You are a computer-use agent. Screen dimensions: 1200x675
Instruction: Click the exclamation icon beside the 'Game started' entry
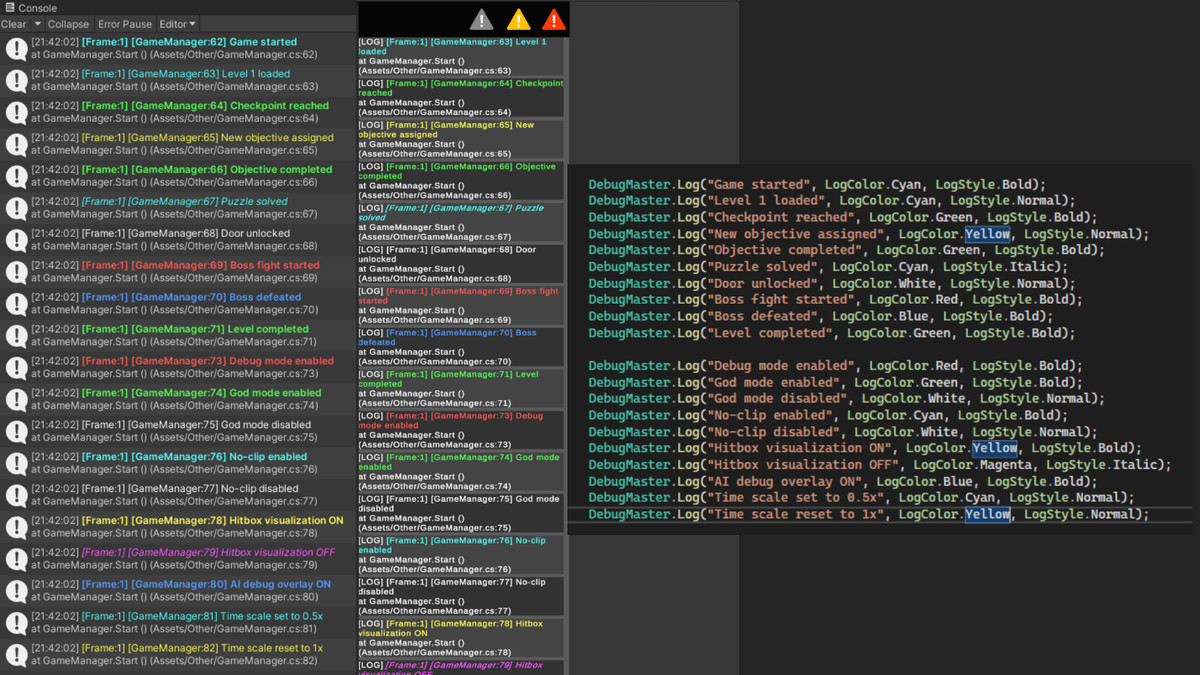(16, 50)
